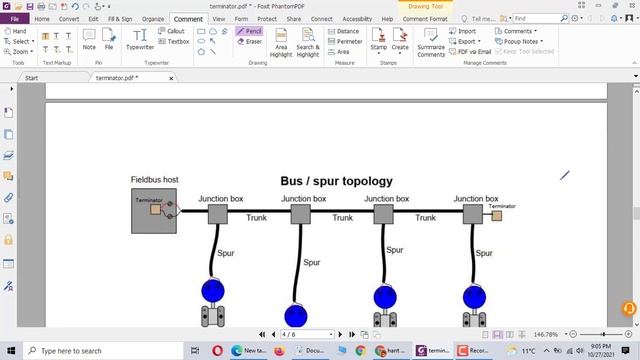Open the Comments dropdown
Screen dimensions: 640x360
click(x=516, y=31)
